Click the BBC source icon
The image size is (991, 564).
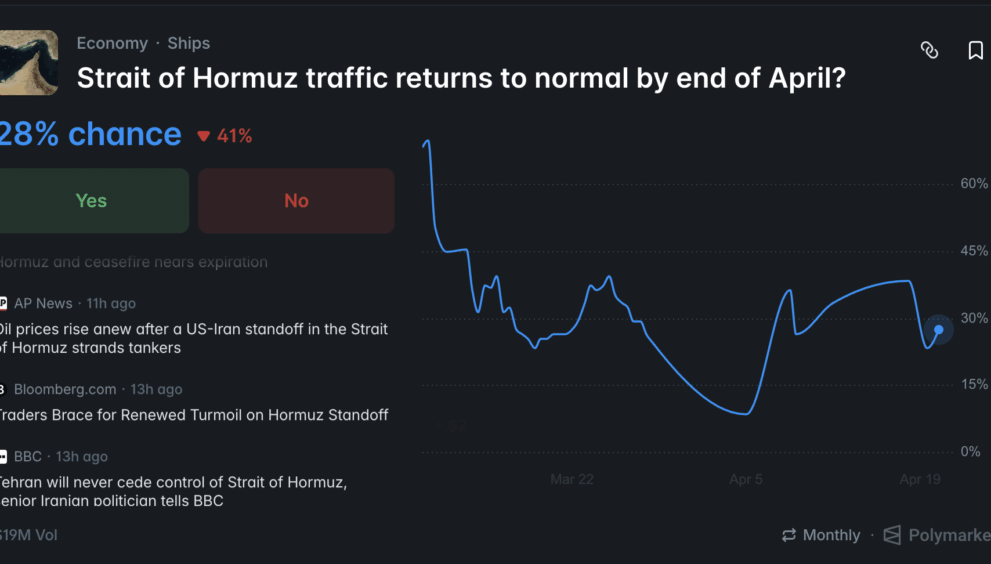(x=3, y=456)
